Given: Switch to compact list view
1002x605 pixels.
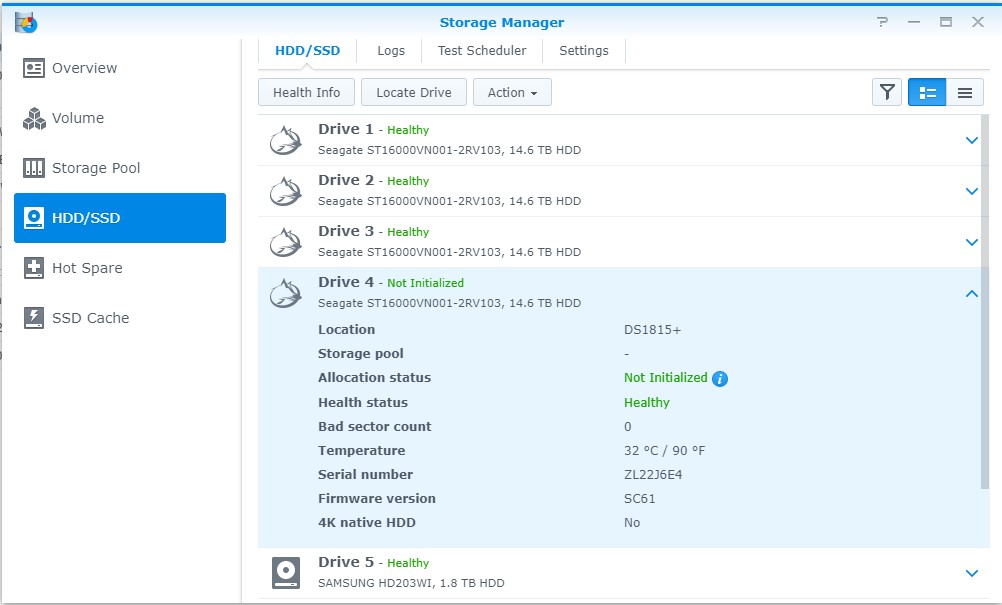Looking at the screenshot, I should tap(965, 93).
